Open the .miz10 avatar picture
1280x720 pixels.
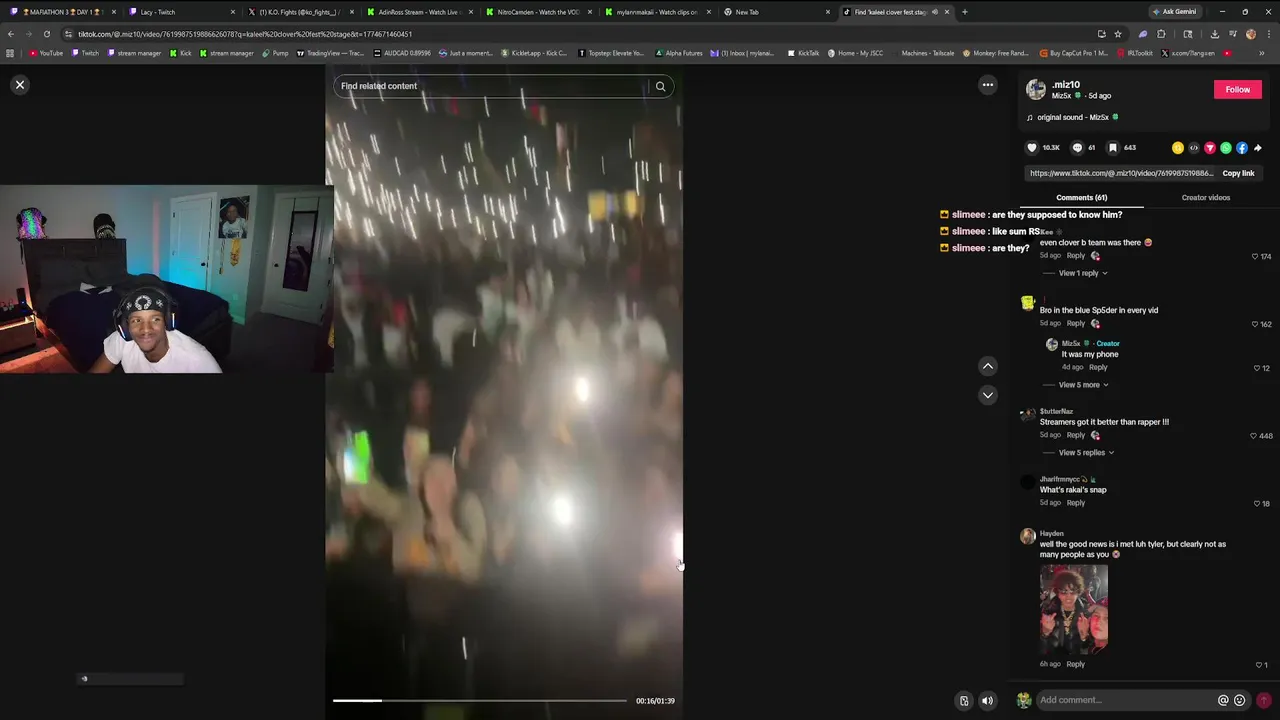click(1036, 90)
